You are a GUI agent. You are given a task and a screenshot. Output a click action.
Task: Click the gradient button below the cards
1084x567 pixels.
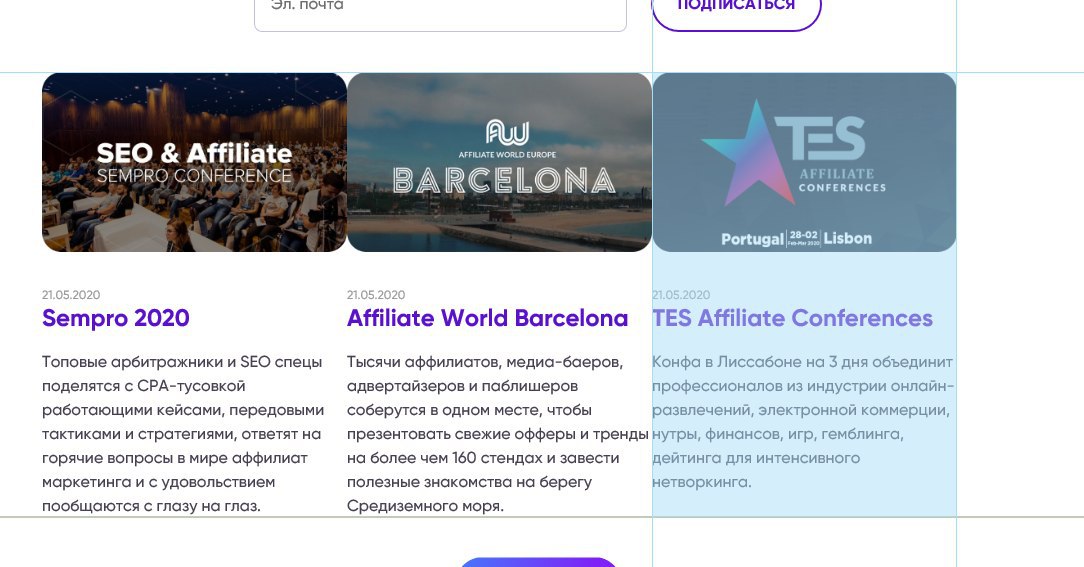(x=538, y=562)
